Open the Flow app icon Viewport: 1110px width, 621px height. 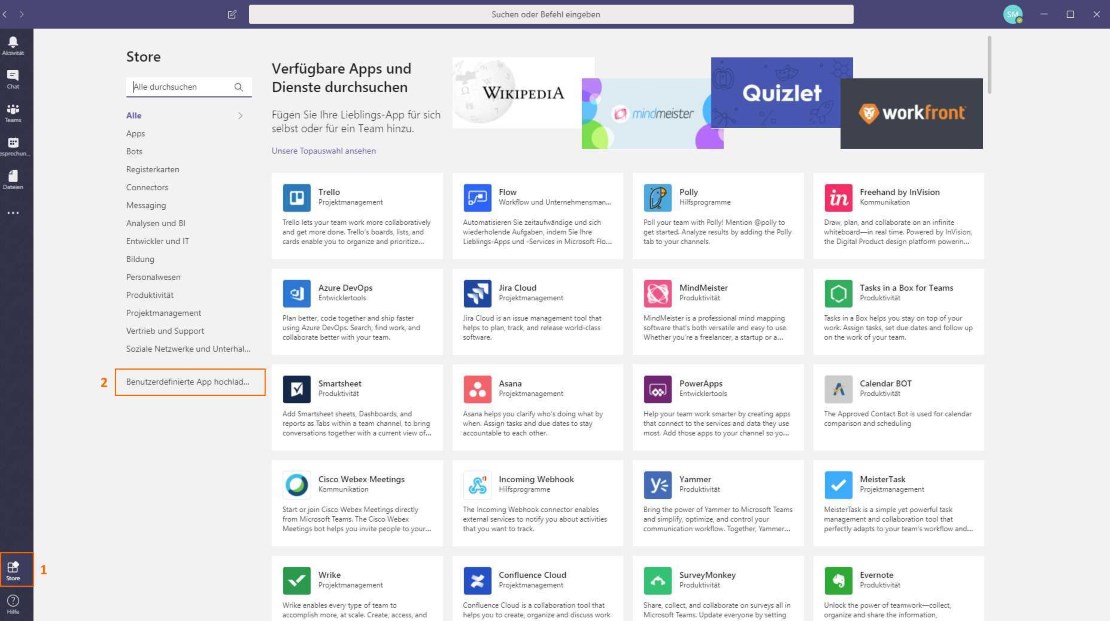[x=477, y=198]
